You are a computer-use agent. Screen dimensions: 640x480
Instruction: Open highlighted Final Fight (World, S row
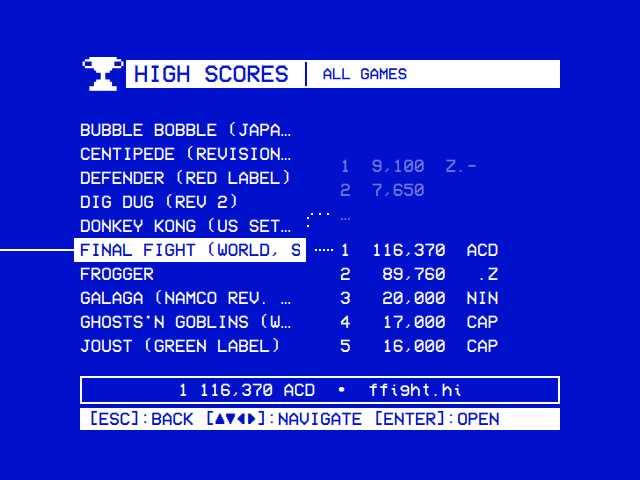tap(190, 250)
